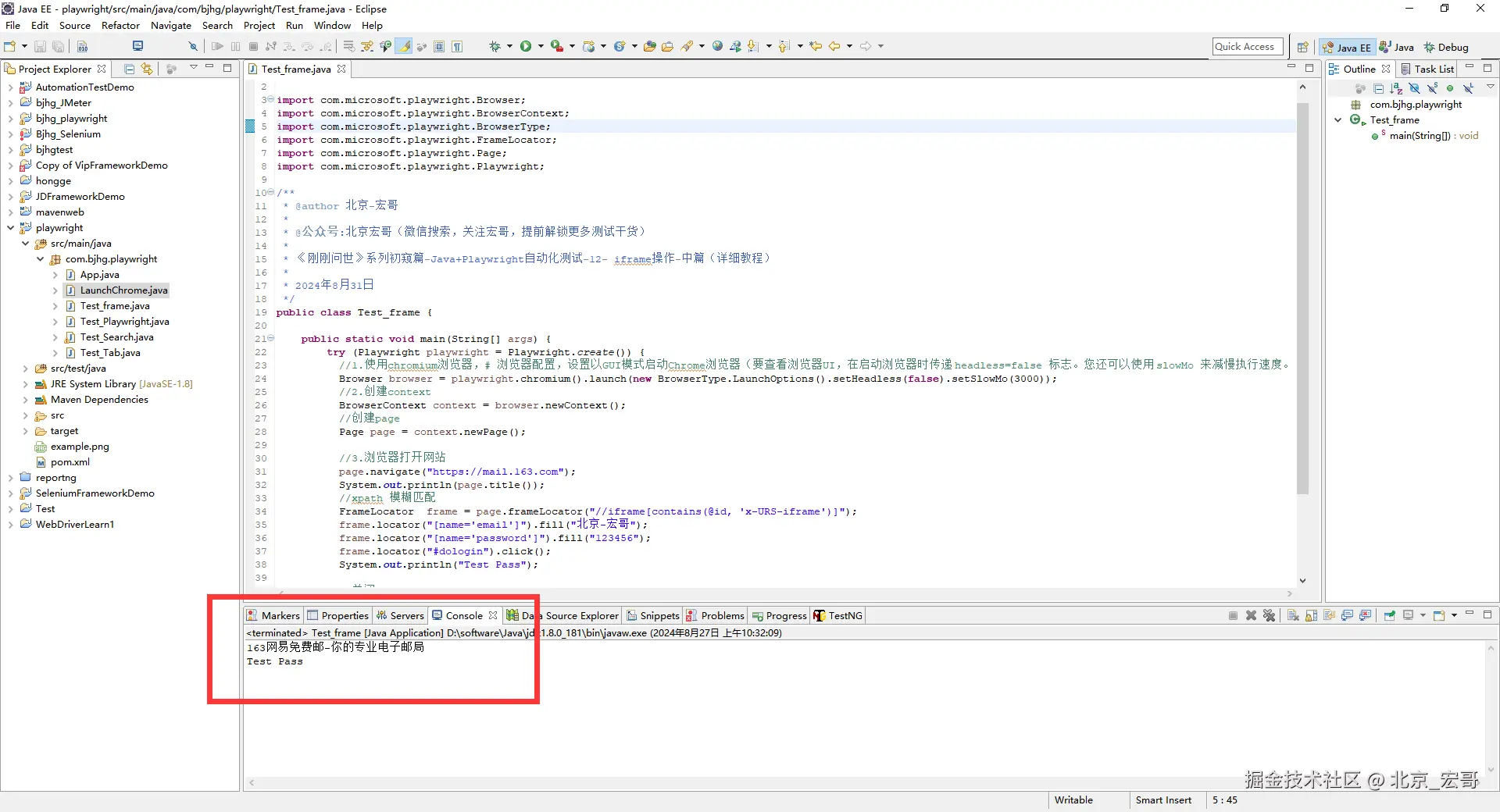Select pom.xml in Project Explorer
Image resolution: width=1500 pixels, height=812 pixels.
point(70,462)
